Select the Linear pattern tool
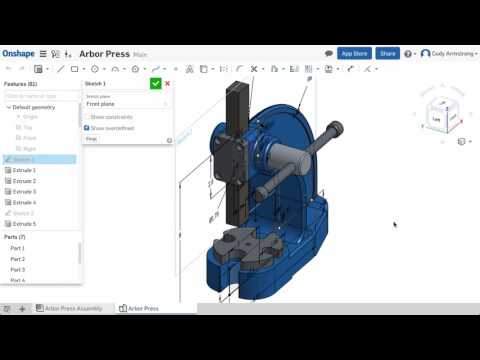Screen dimensions: 480x360 click(309, 69)
